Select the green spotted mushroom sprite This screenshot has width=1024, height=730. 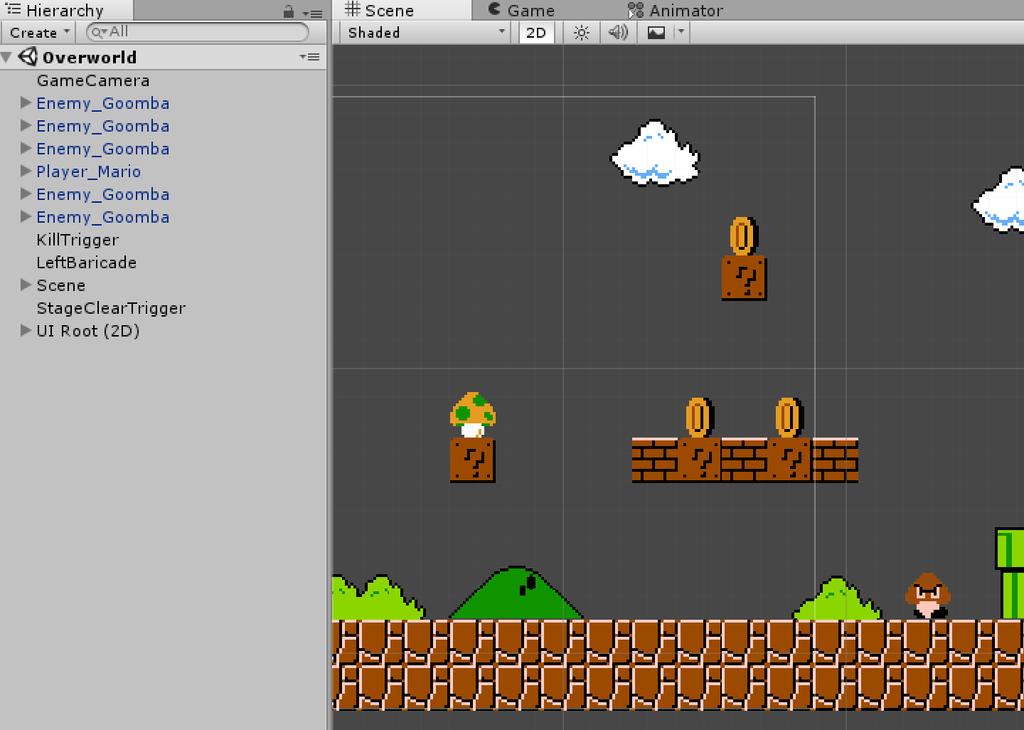click(473, 415)
